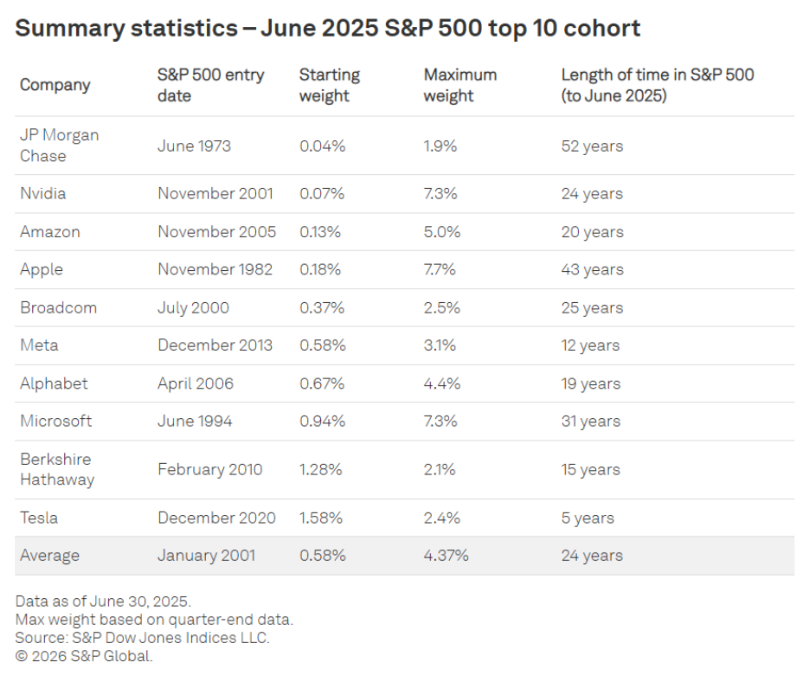Select the 'Length of time in S&P 500' header
The image size is (802, 676).
tap(657, 85)
